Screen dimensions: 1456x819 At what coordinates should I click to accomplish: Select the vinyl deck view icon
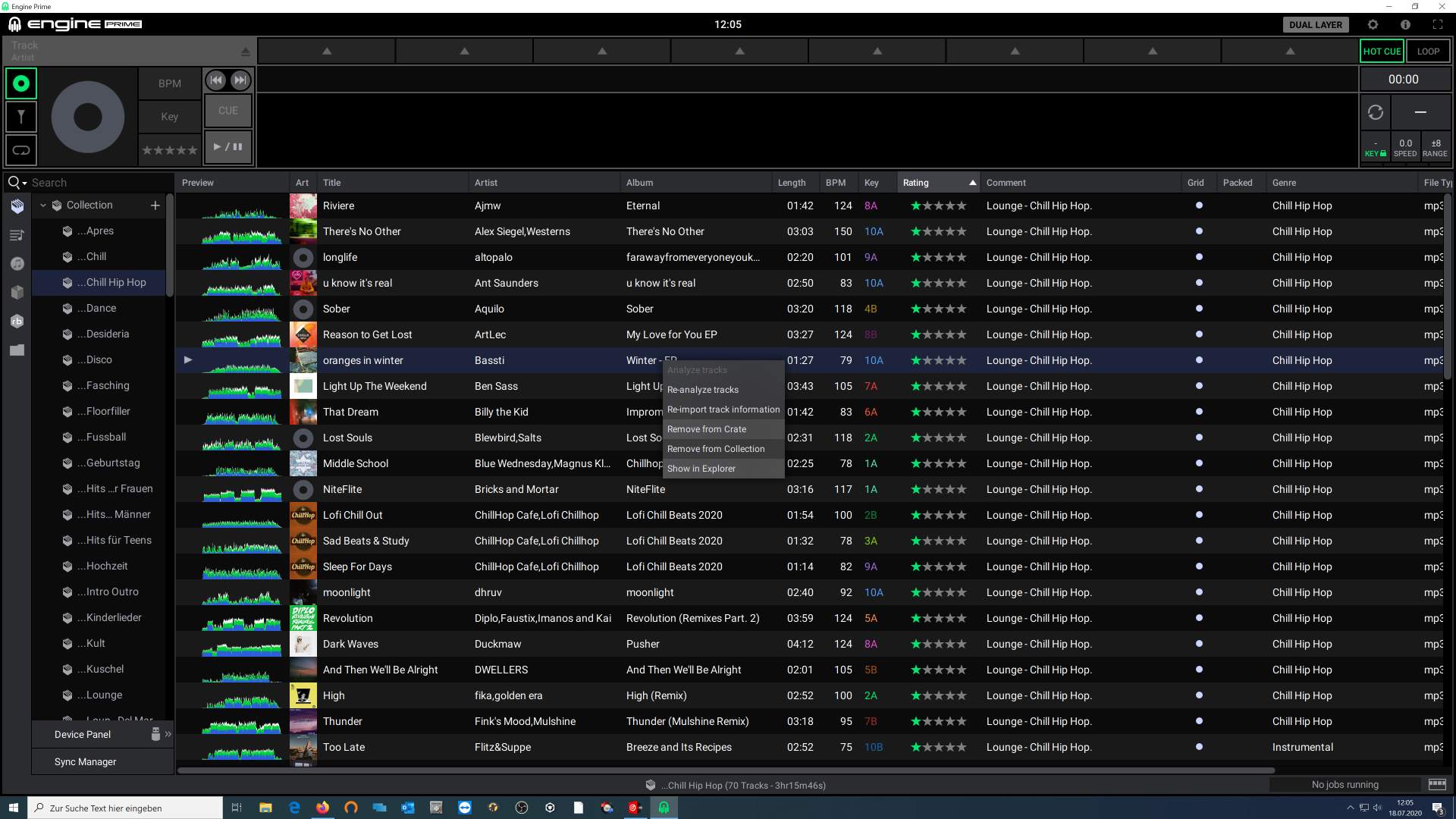[21, 83]
